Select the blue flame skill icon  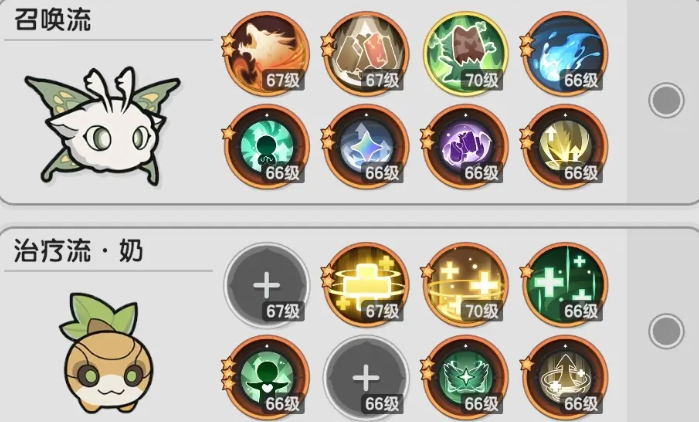pyautogui.click(x=565, y=54)
